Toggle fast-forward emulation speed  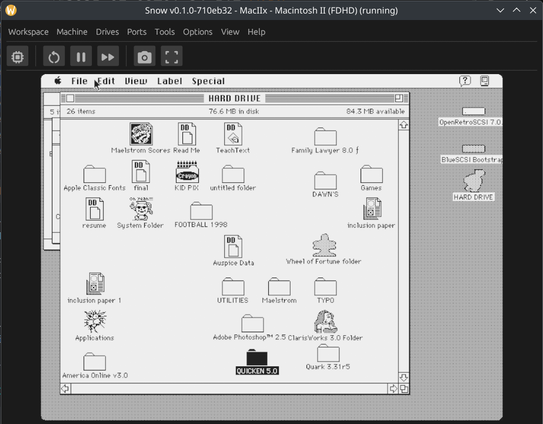tap(108, 56)
